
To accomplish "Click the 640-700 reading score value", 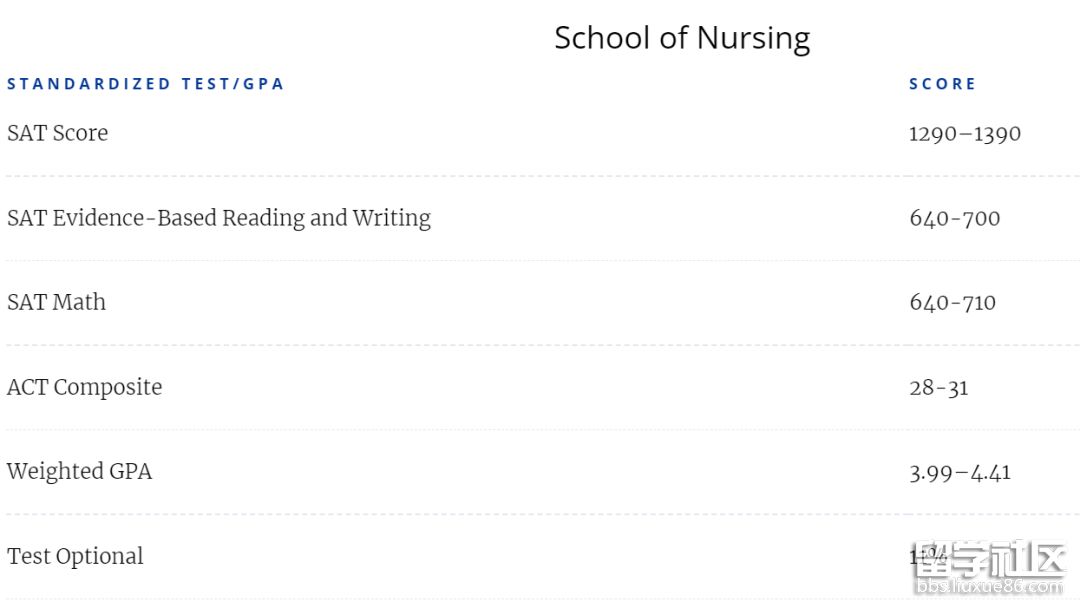I will click(x=955, y=218).
